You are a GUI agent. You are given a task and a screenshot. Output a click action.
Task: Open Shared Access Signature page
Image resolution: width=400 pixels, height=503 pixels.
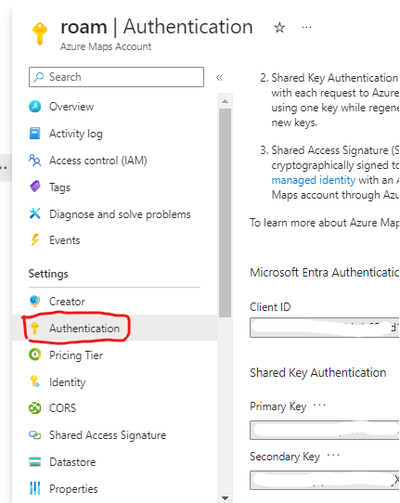click(x=107, y=435)
